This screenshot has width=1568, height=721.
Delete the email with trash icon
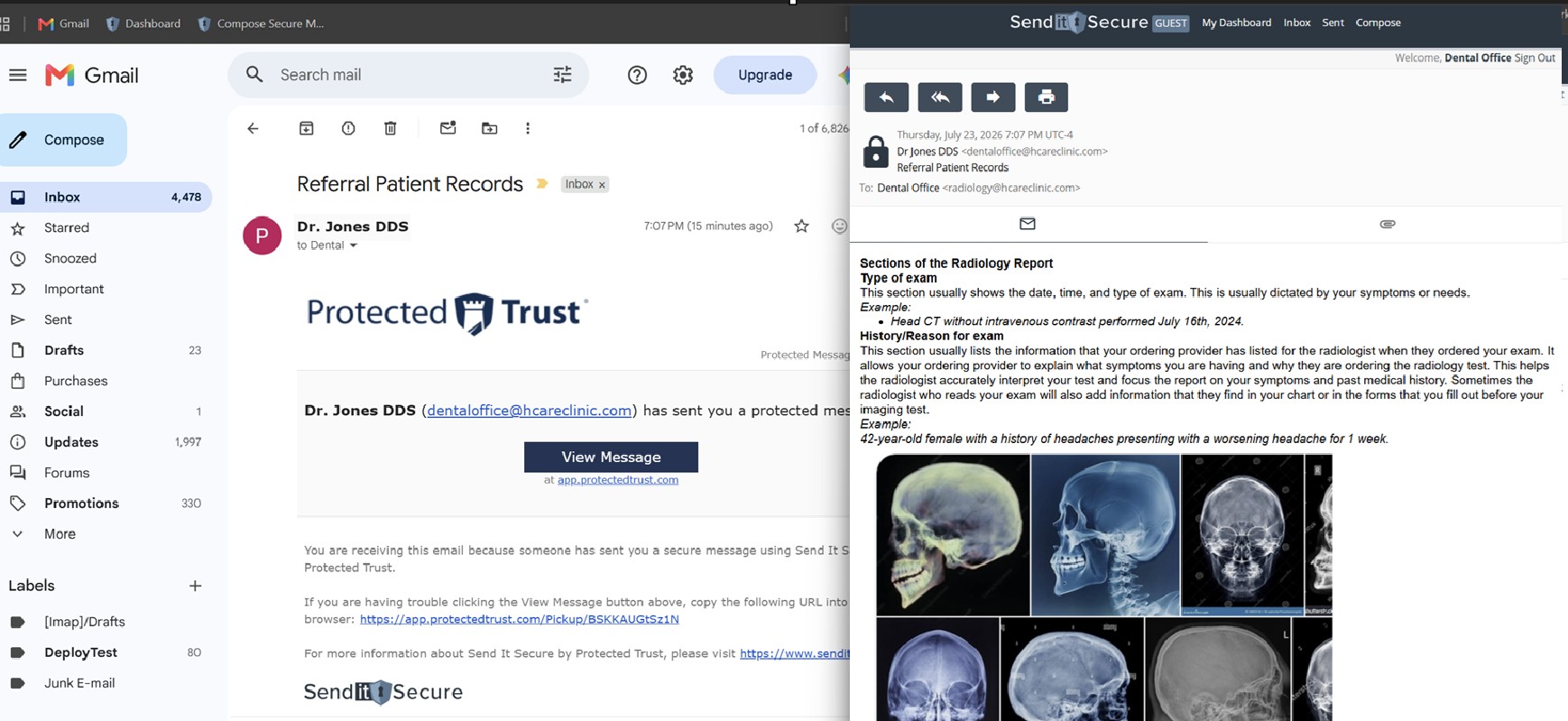[391, 128]
